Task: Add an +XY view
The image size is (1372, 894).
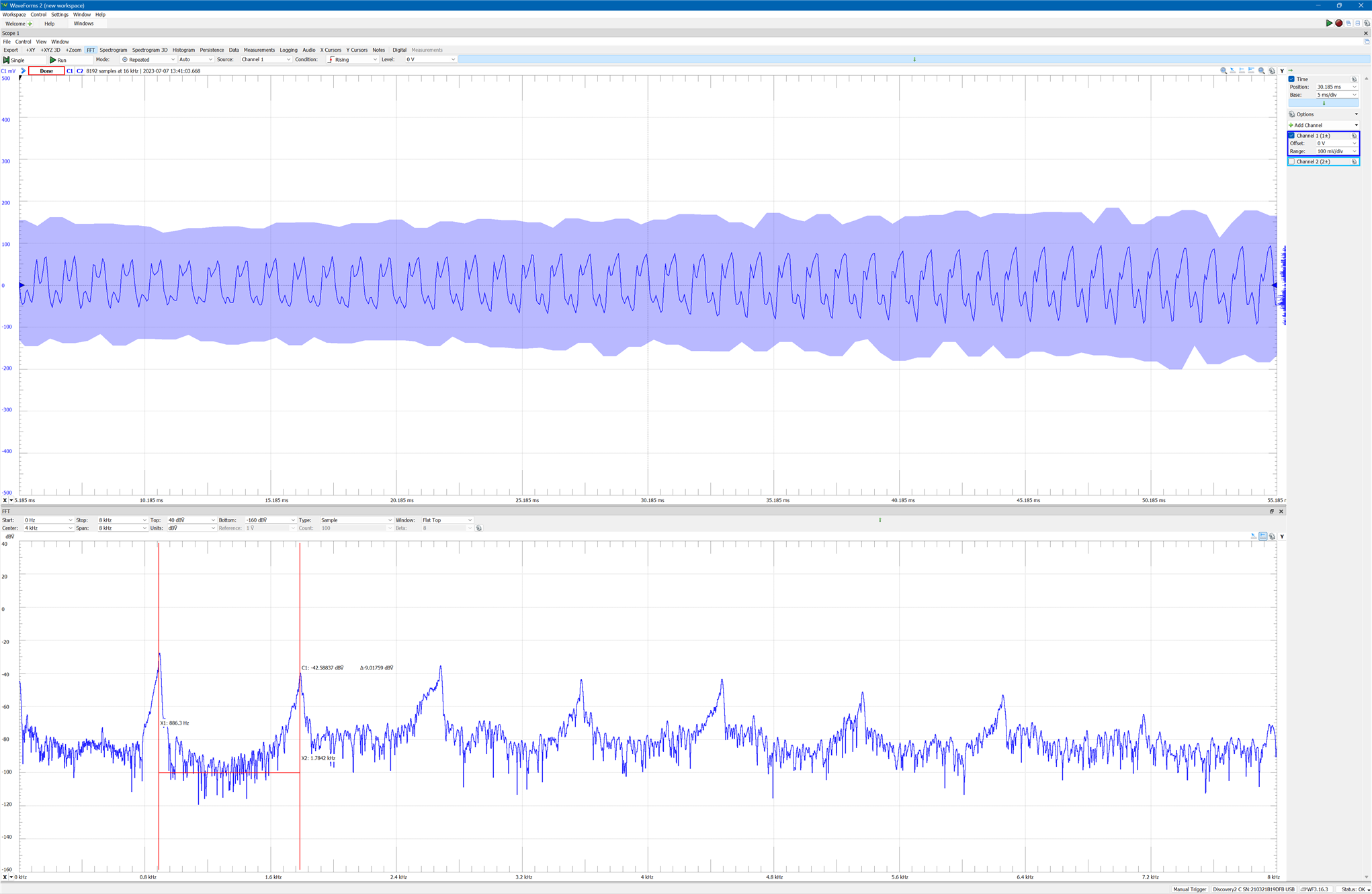Action: (x=30, y=50)
